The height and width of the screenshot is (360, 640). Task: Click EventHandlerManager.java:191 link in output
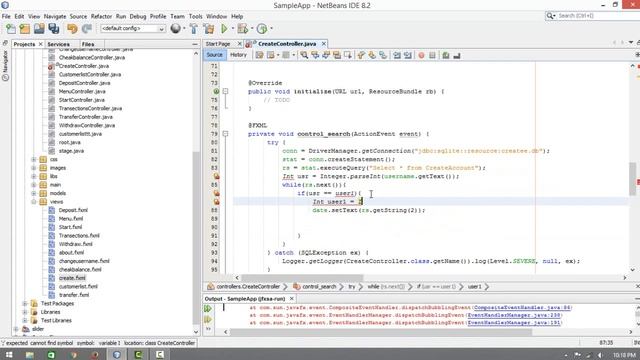(x=514, y=322)
